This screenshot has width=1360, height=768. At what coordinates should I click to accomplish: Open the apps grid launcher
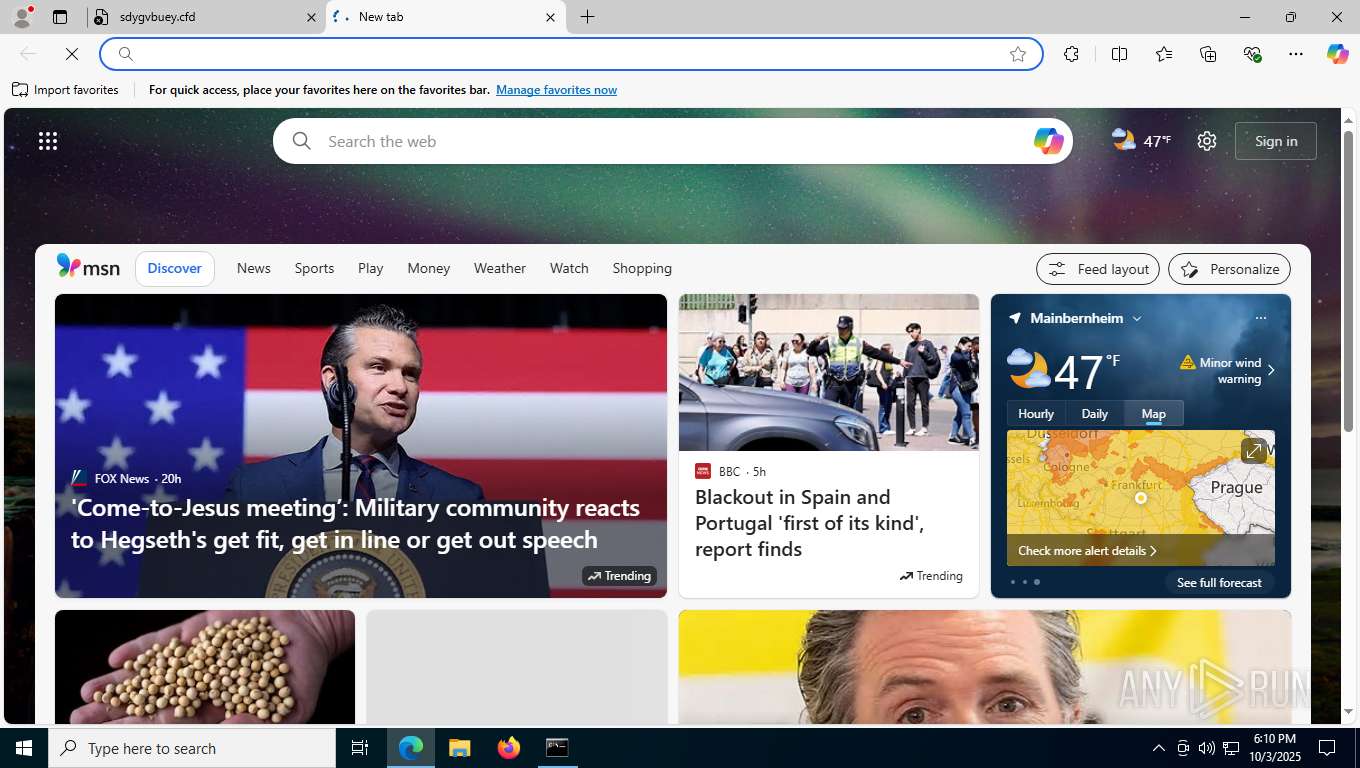point(48,141)
